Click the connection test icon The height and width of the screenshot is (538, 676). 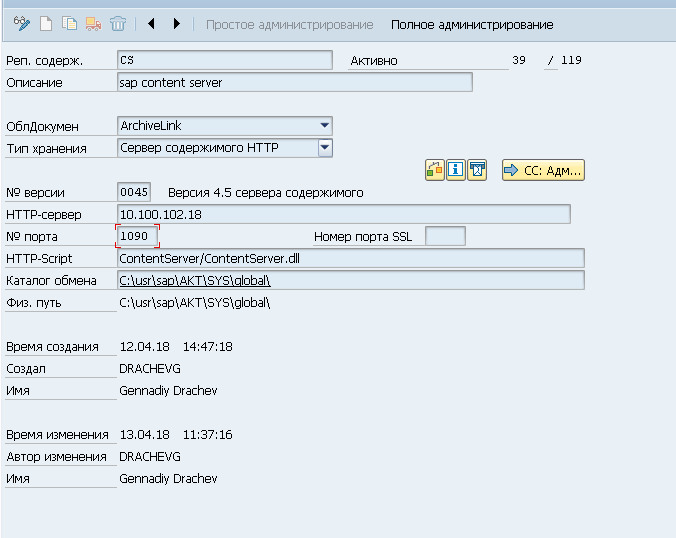435,170
